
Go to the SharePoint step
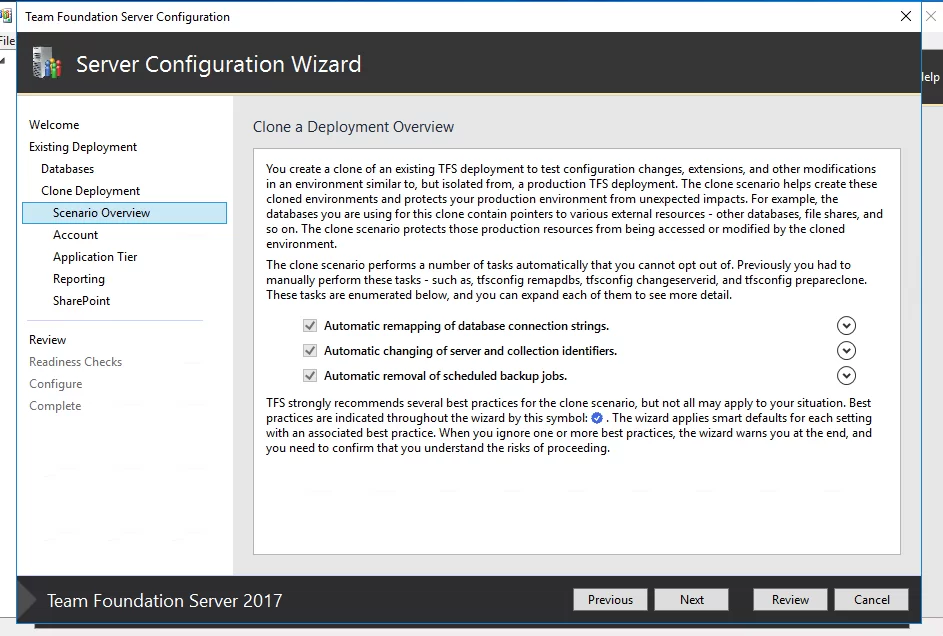[x=82, y=301]
